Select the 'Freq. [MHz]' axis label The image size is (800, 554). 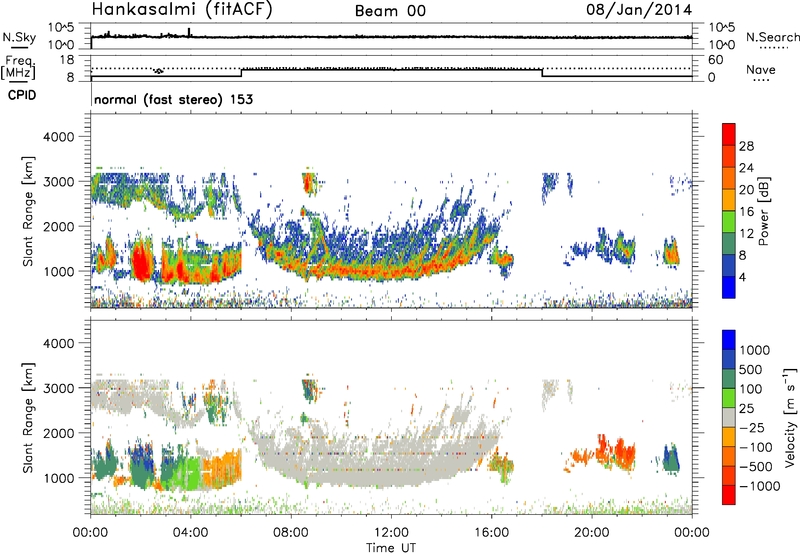[18, 68]
